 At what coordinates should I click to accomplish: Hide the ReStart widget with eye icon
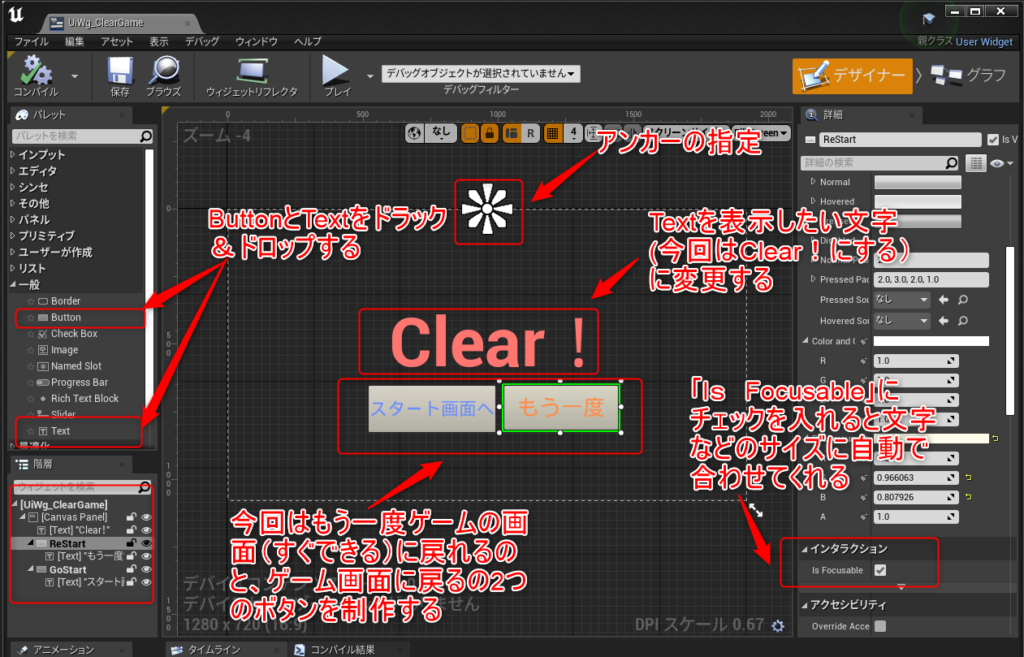(146, 543)
